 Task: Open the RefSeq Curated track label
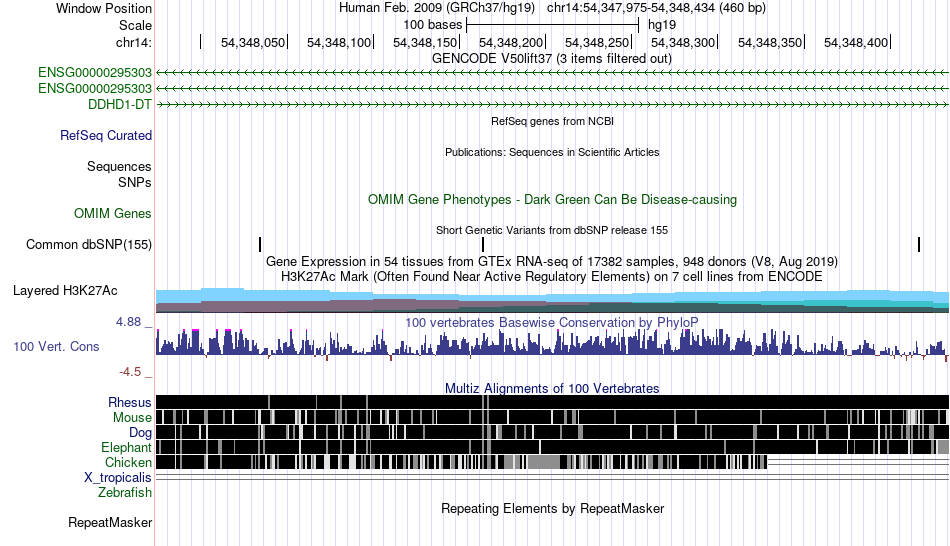[106, 135]
